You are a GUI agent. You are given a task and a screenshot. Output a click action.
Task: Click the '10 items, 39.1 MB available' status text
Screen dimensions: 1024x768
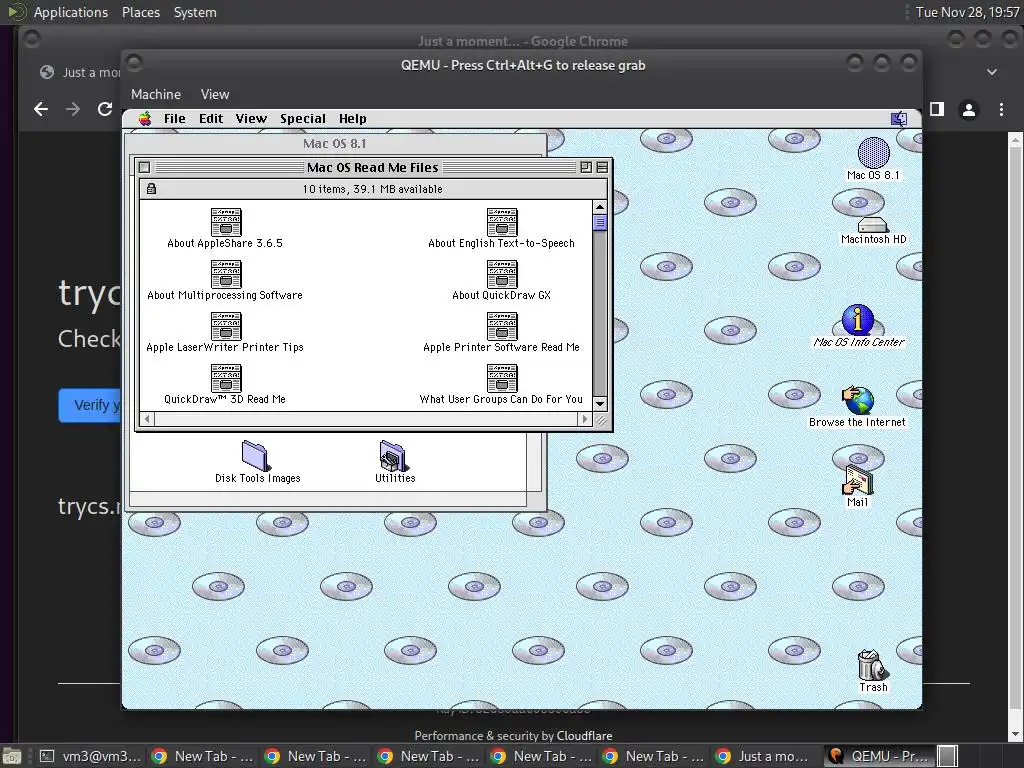[x=372, y=189]
